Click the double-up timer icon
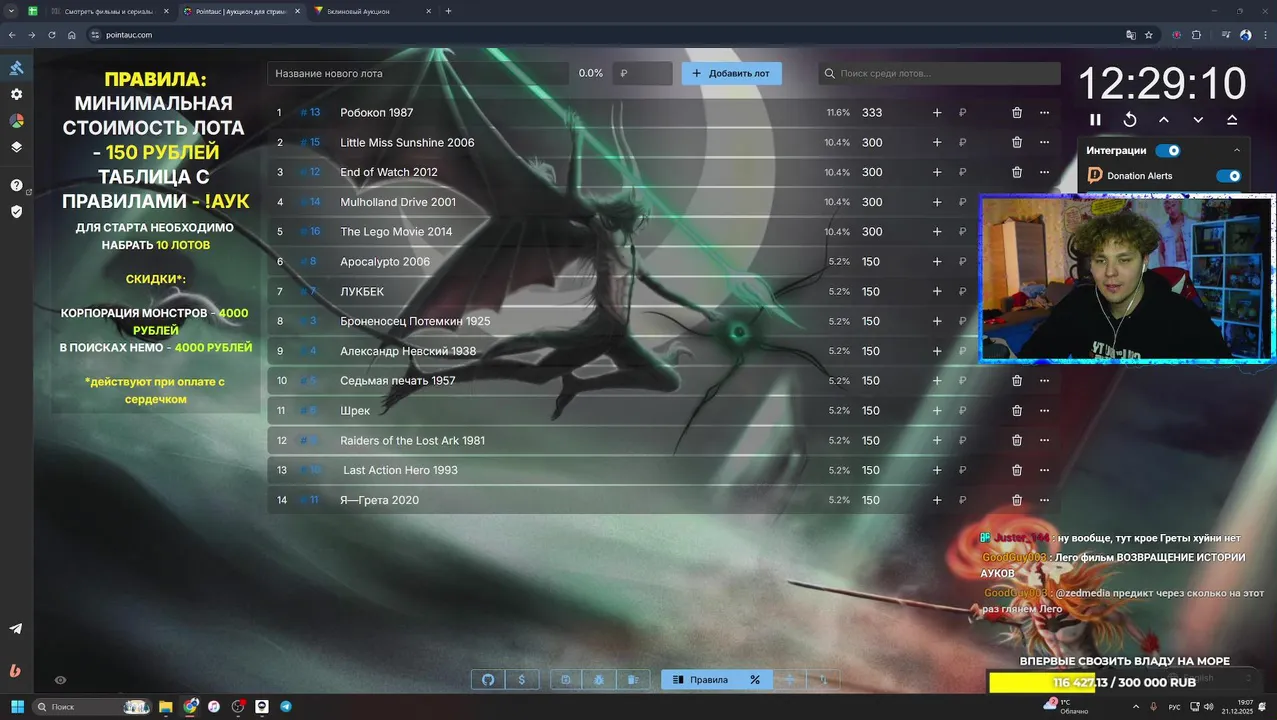Screen dimensions: 1277x720 pos(1232,119)
